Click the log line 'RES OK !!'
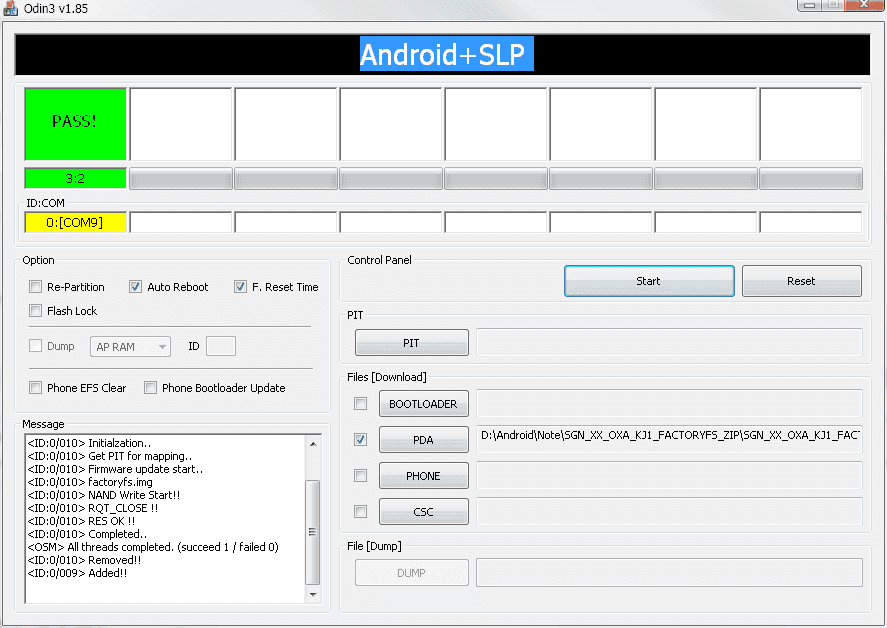Image resolution: width=887 pixels, height=628 pixels. coord(81,521)
